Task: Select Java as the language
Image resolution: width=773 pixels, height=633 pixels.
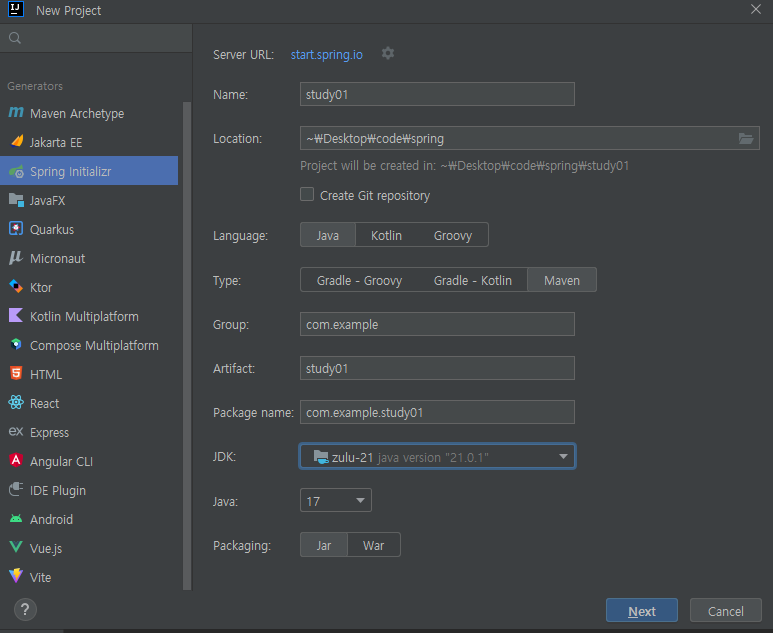Action: click(x=328, y=235)
